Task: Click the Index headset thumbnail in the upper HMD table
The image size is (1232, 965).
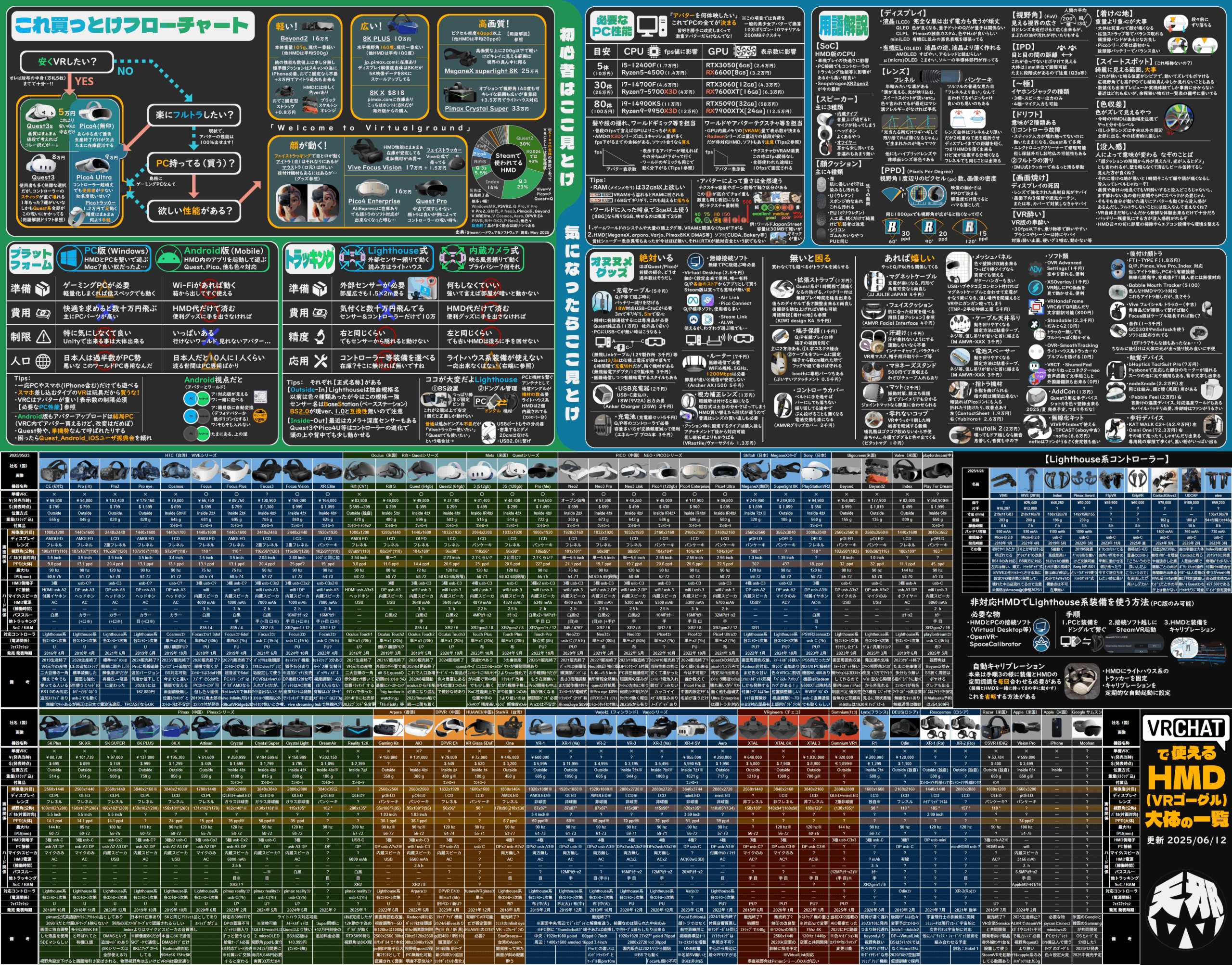Action: coord(907,472)
